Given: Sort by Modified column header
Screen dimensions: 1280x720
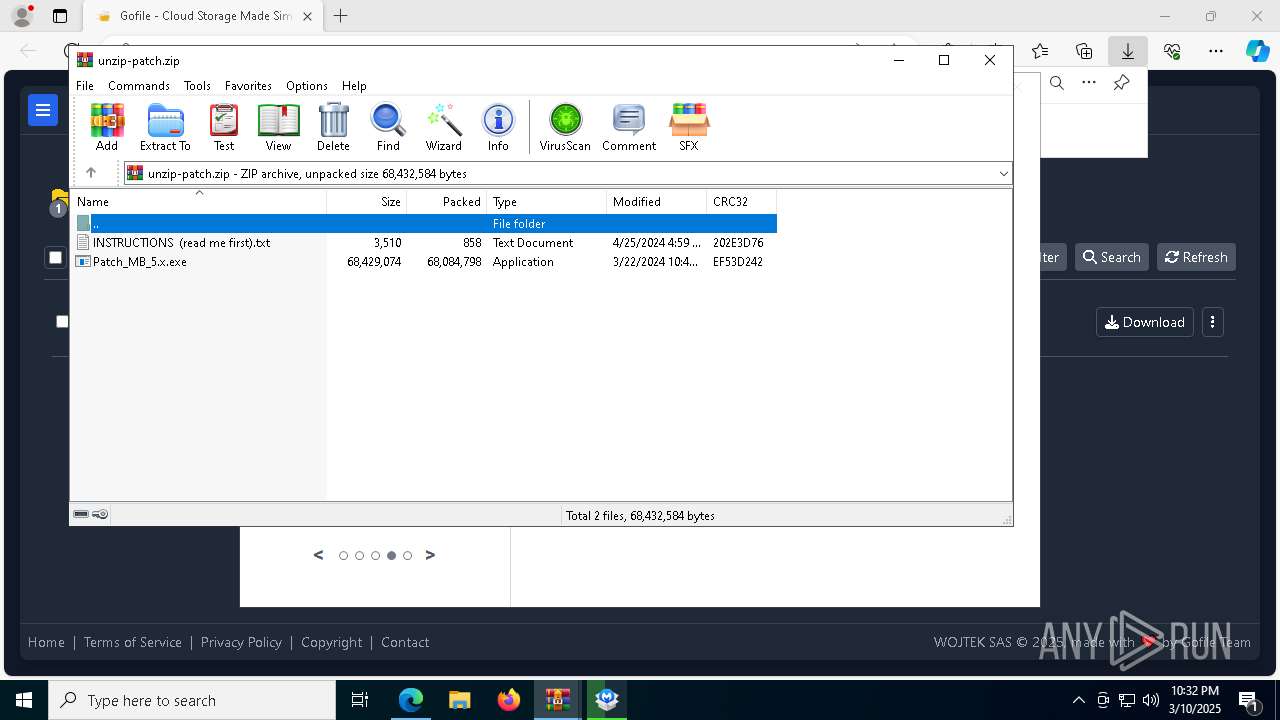Looking at the screenshot, I should (x=657, y=202).
